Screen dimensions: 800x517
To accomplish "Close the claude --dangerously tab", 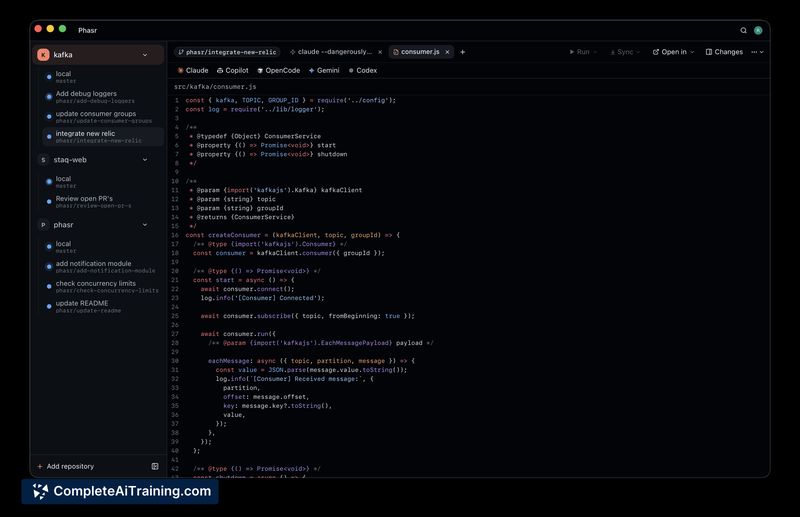I will coord(380,52).
